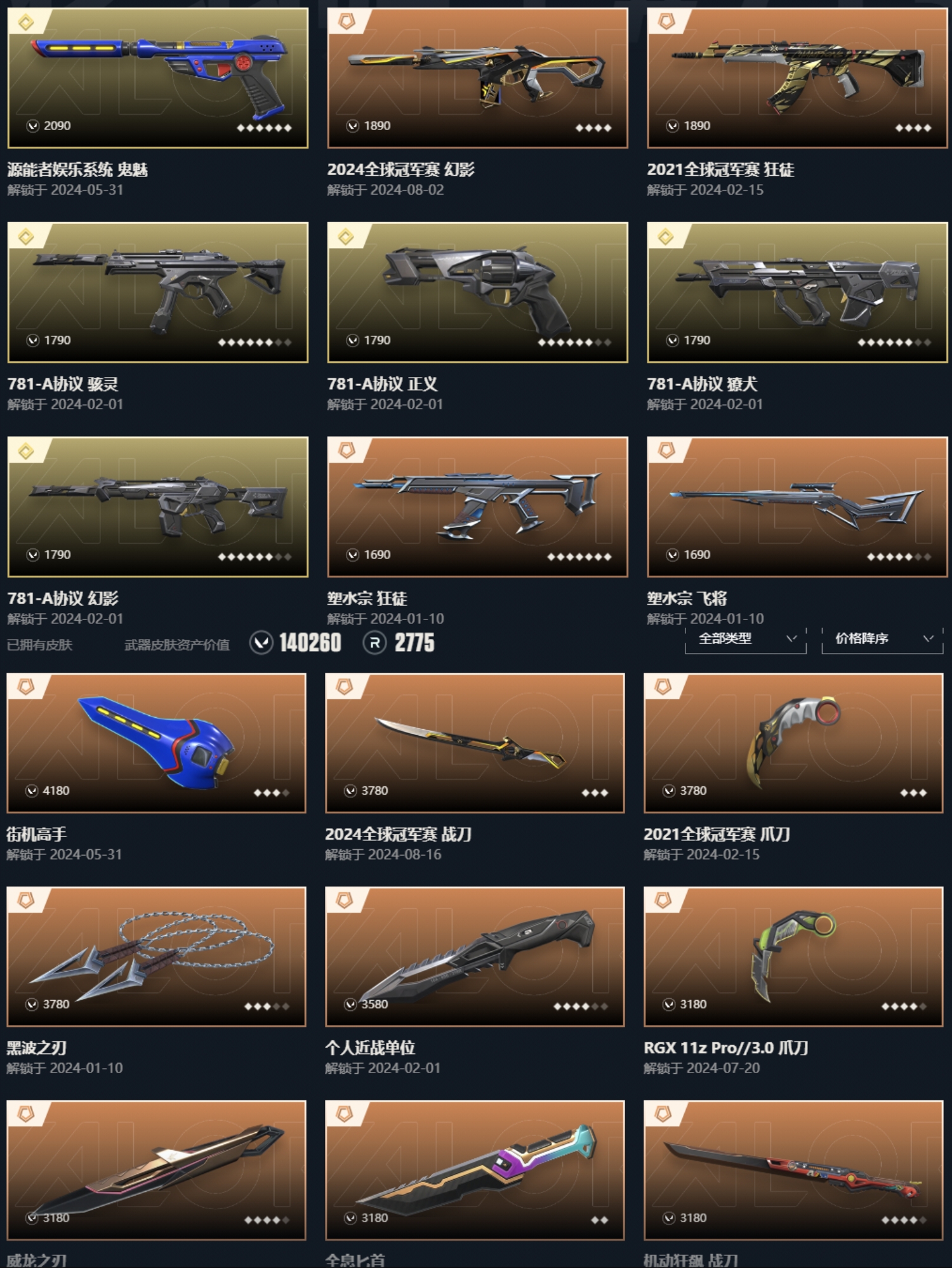This screenshot has width=952, height=1268.
Task: Click the tier badge on 街机高手 card
Action: pyautogui.click(x=26, y=687)
